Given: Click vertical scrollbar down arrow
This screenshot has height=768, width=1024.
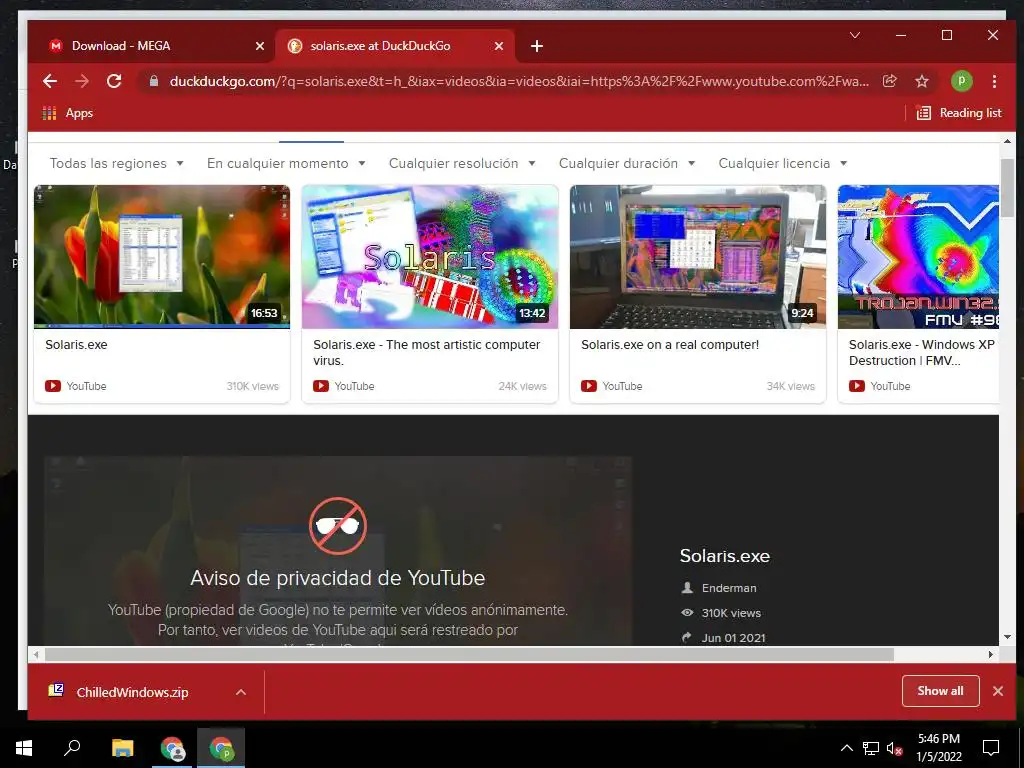Looking at the screenshot, I should (1006, 637).
